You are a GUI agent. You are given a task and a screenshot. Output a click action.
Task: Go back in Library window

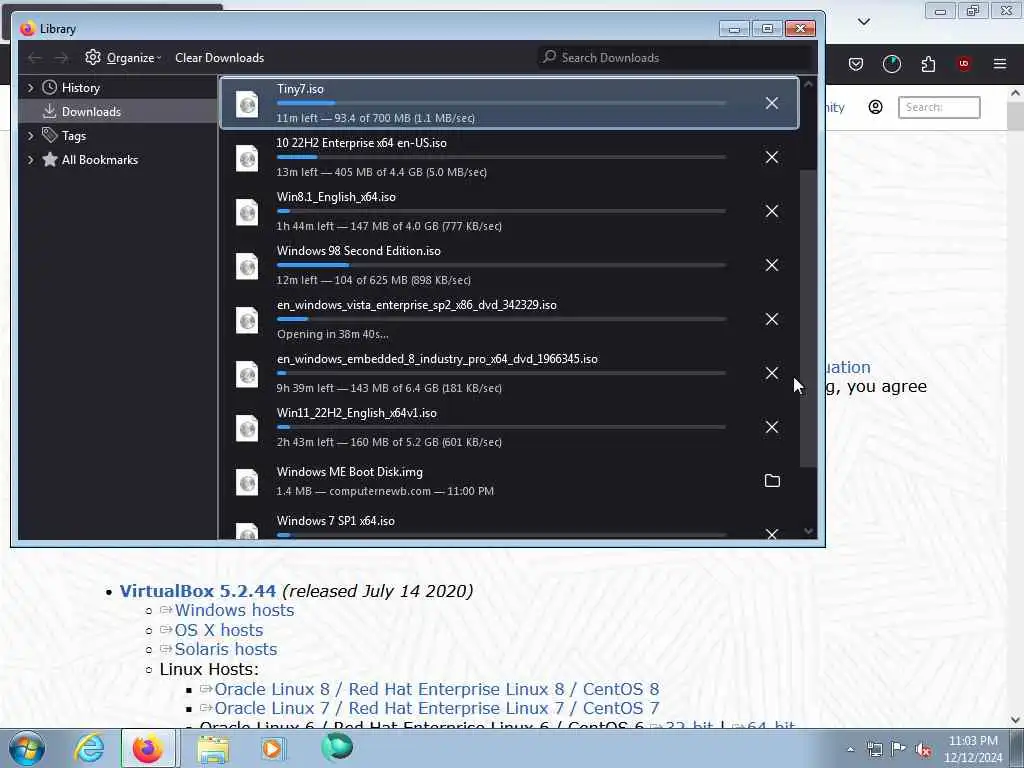[x=35, y=58]
